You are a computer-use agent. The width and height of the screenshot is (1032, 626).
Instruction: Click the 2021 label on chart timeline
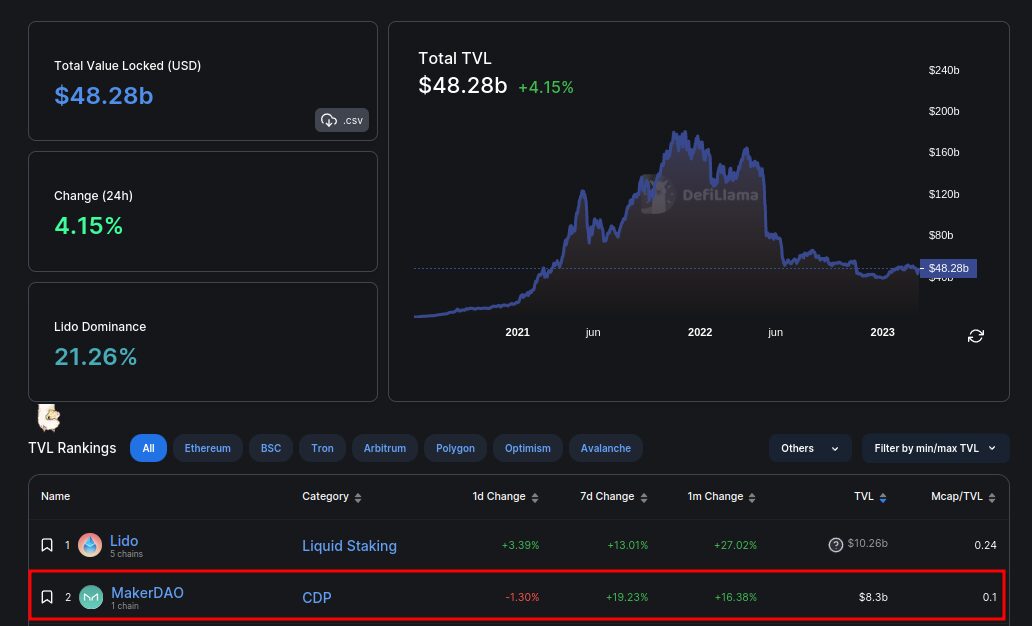pyautogui.click(x=517, y=332)
